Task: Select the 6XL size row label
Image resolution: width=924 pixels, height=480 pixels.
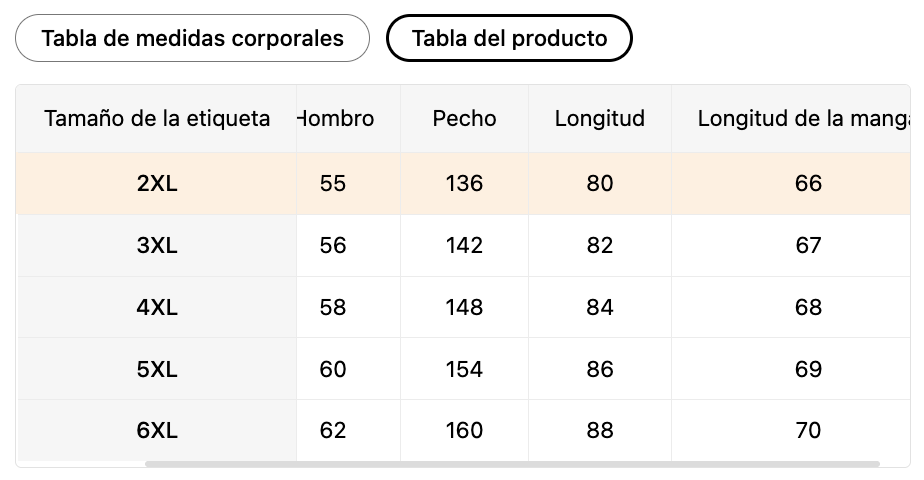Action: click(x=157, y=431)
